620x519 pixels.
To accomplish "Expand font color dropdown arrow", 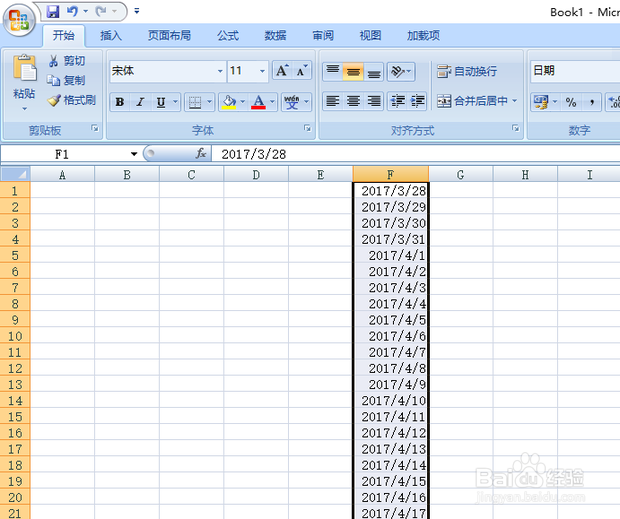I will [272, 102].
